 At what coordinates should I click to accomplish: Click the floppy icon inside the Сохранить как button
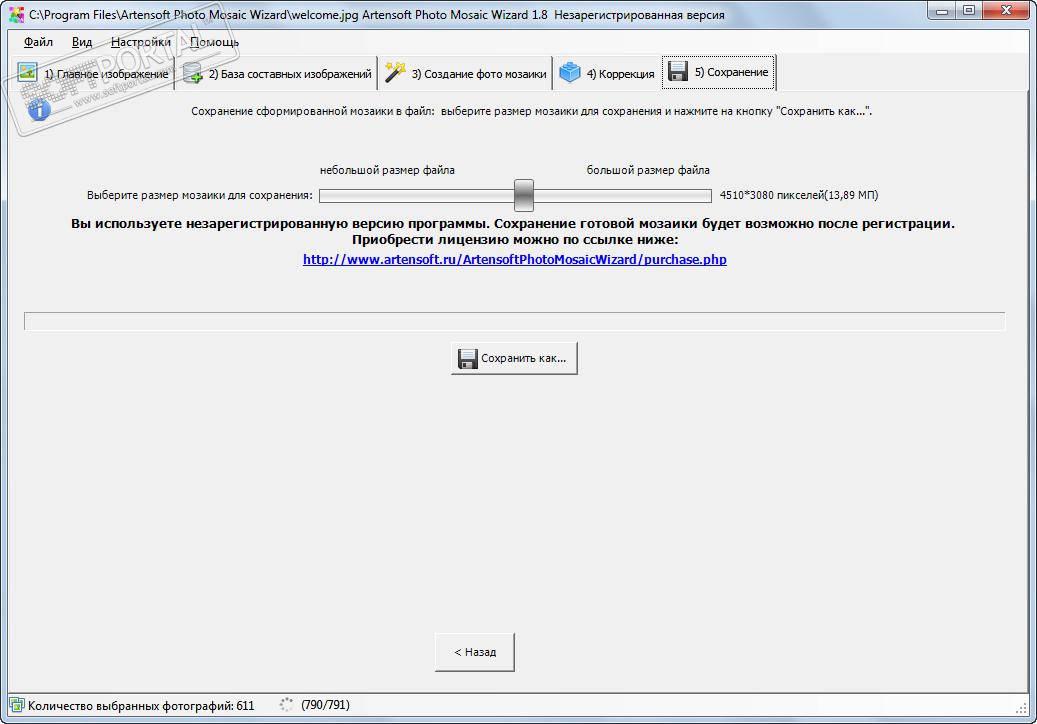tap(468, 358)
